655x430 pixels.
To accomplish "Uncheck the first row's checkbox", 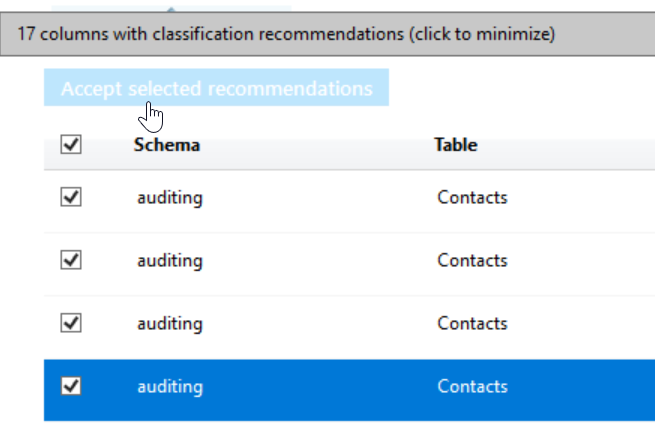I will pos(71,198).
